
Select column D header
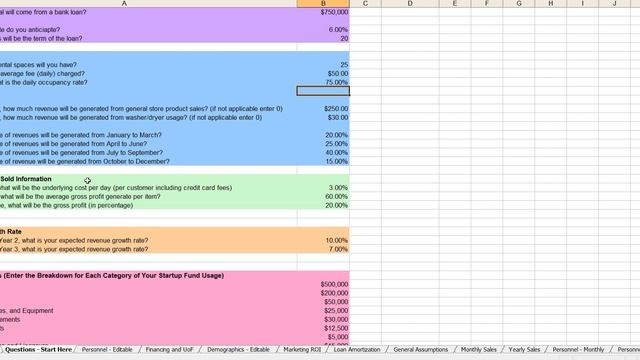click(410, 3)
